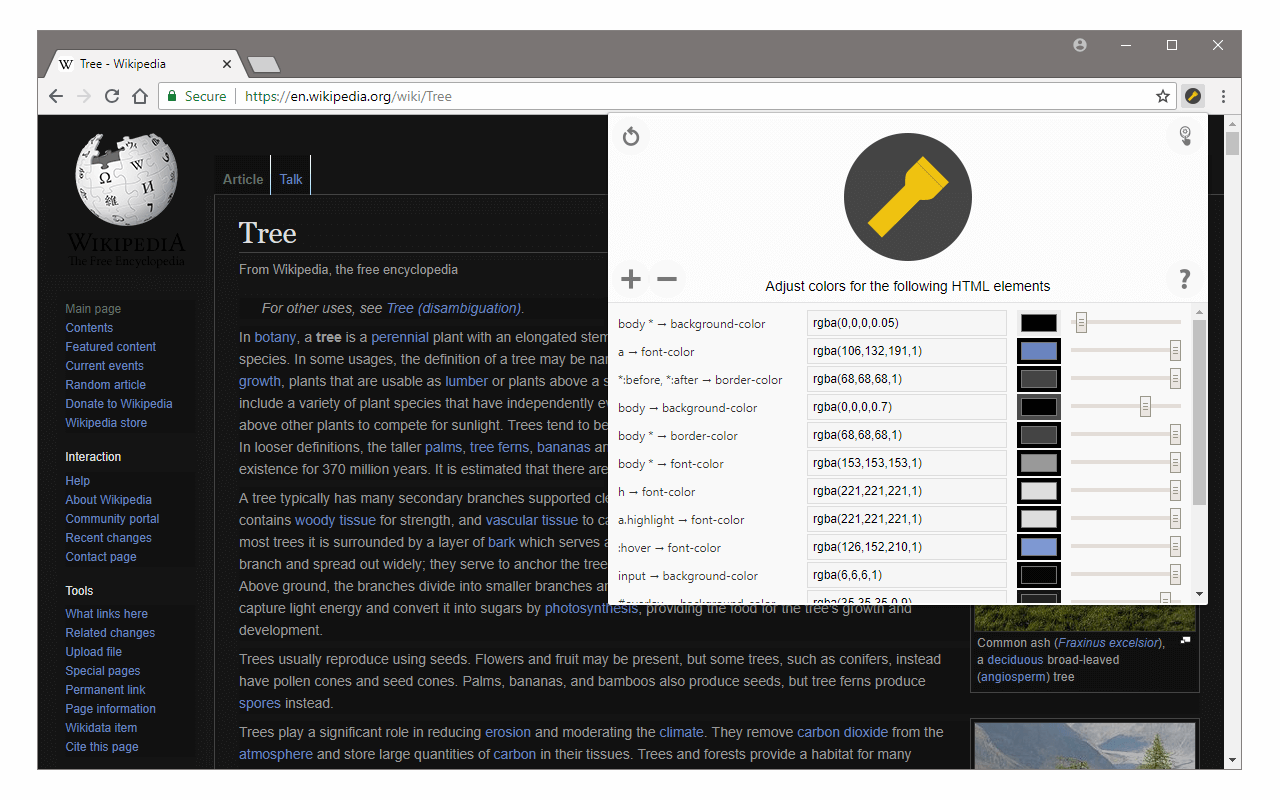Click the popup scrollbar down arrow
This screenshot has height=800, width=1280.
pos(1200,594)
